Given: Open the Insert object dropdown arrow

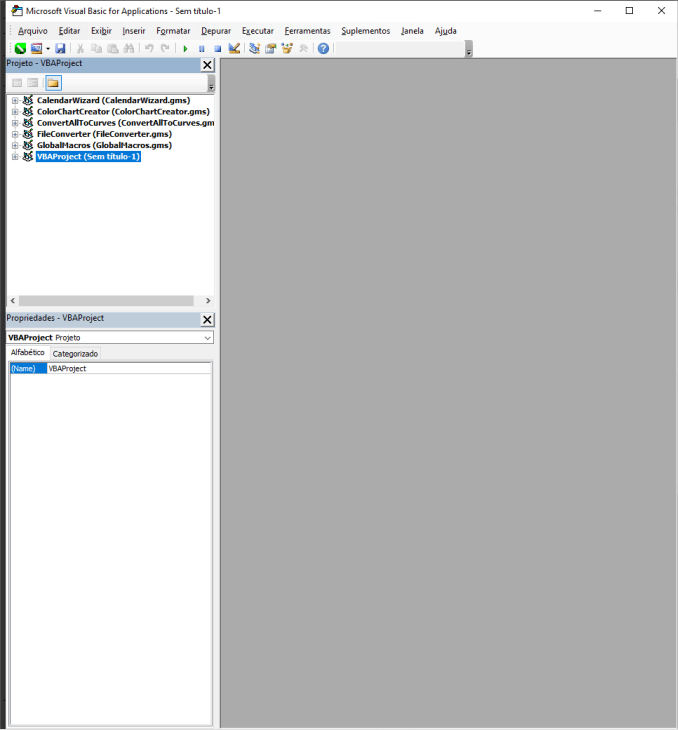Looking at the screenshot, I should 47,48.
